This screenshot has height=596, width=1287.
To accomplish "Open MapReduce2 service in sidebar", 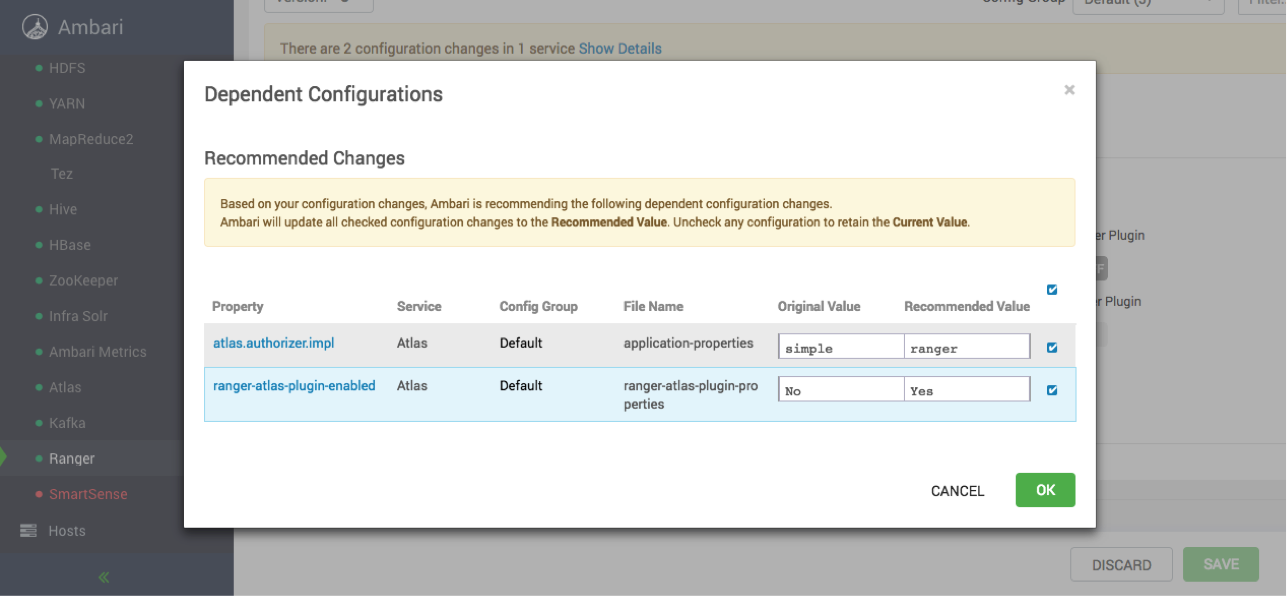I will pyautogui.click(x=91, y=139).
